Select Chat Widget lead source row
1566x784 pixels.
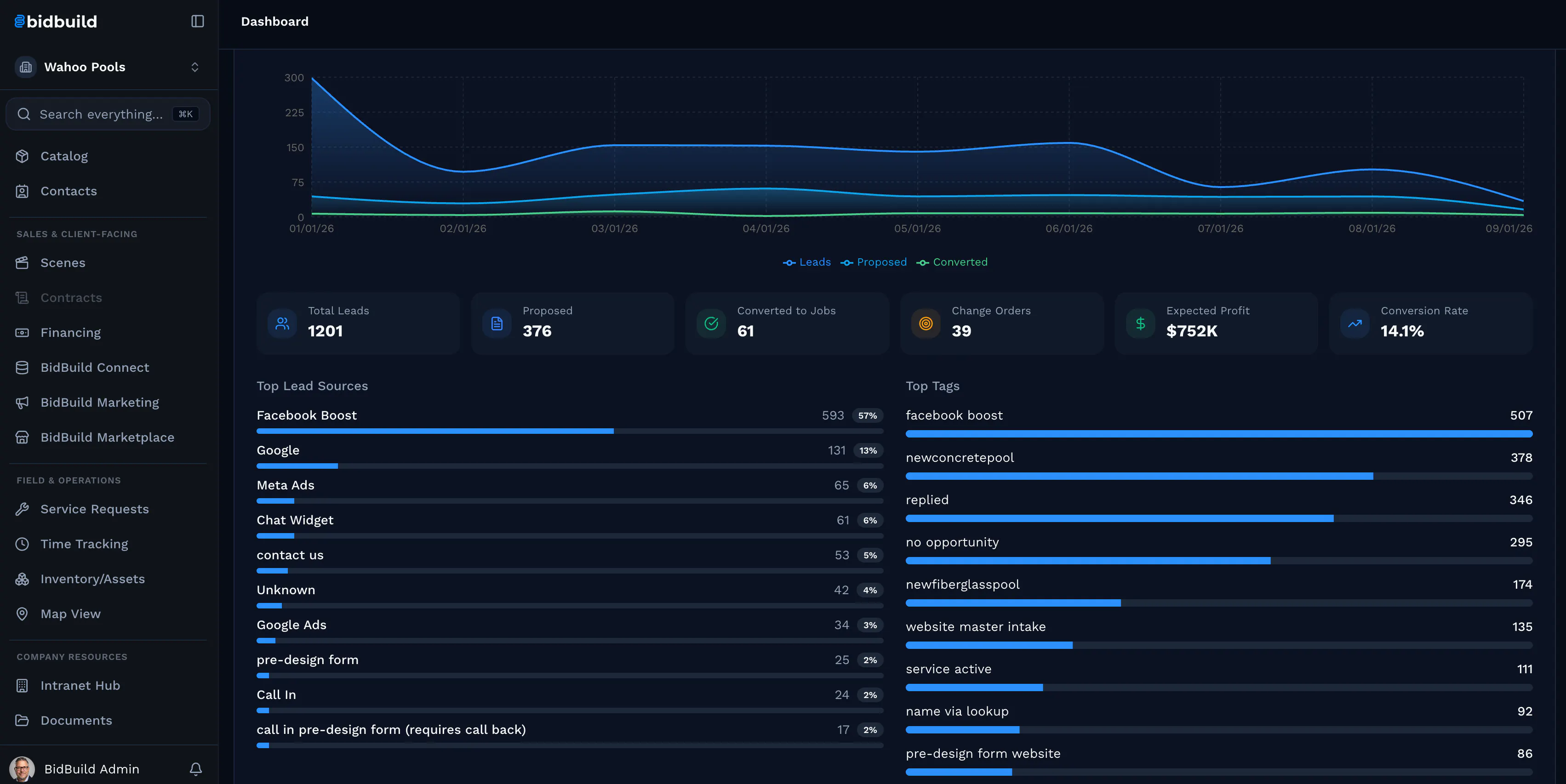click(x=570, y=526)
